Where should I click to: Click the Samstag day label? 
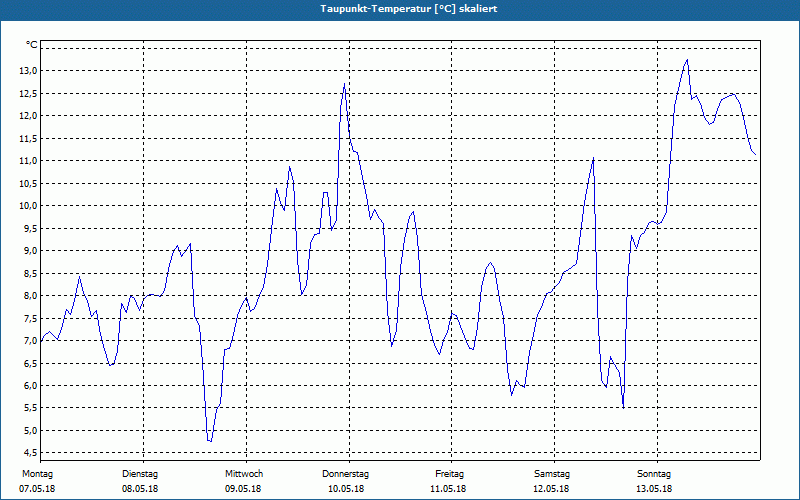point(552,474)
